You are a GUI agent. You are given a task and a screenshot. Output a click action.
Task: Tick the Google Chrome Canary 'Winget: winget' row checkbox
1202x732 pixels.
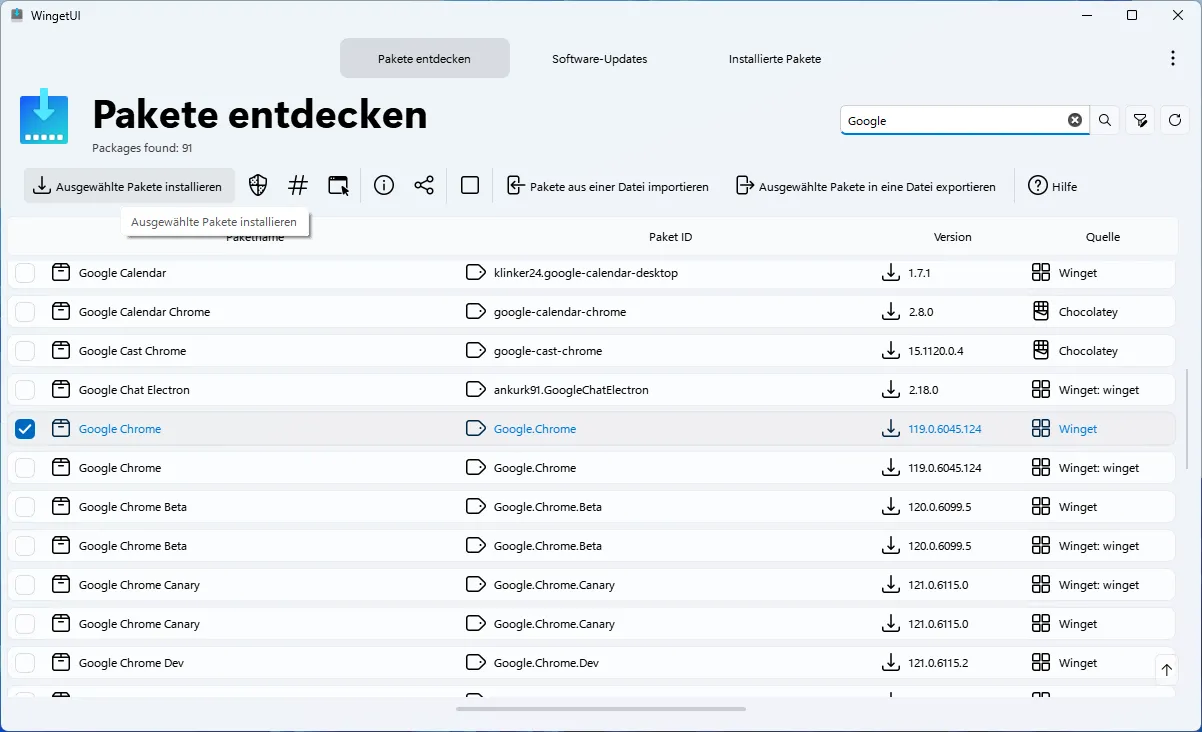[x=25, y=584]
